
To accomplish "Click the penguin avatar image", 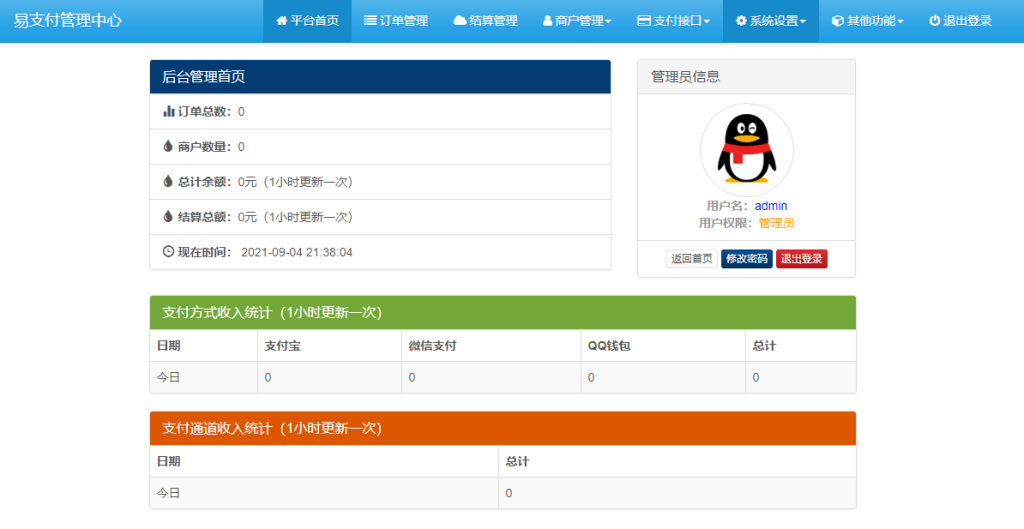I will point(746,149).
